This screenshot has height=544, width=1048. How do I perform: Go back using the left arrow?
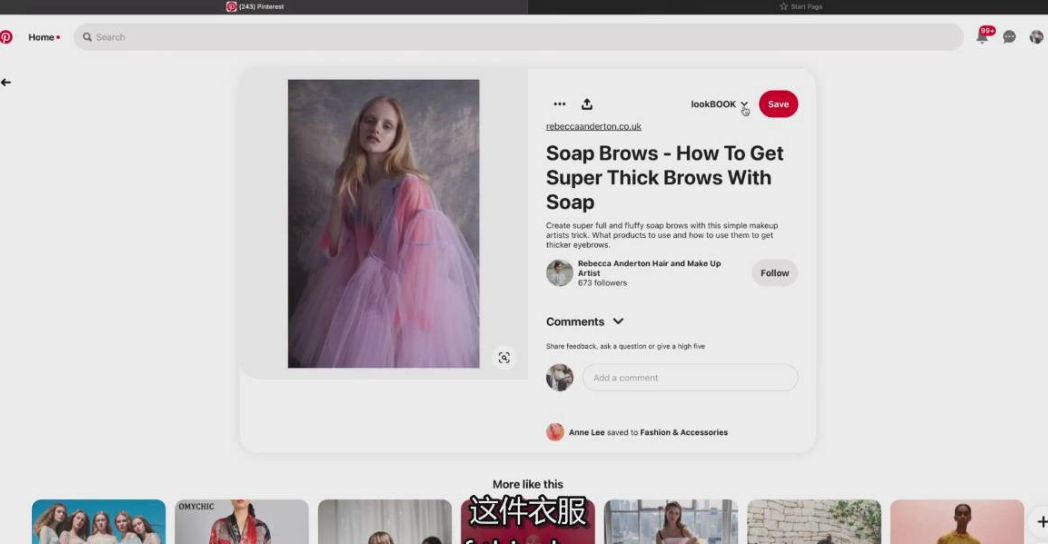(x=6, y=82)
